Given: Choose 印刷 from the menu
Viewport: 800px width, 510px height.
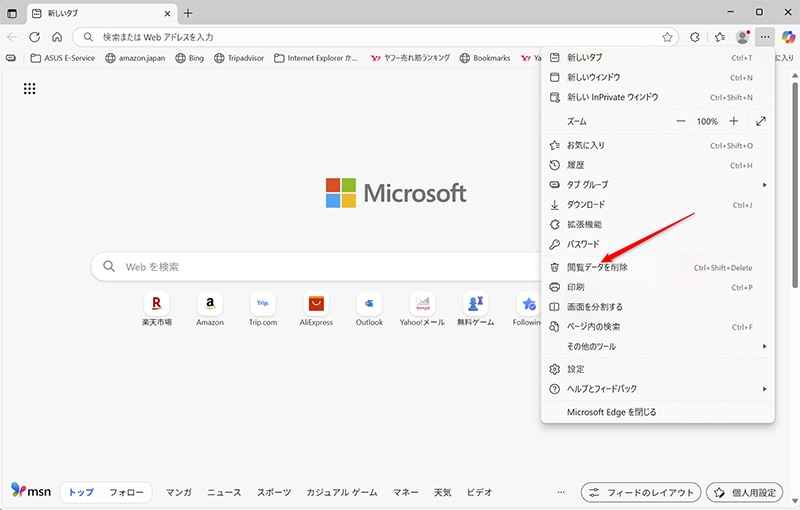Looking at the screenshot, I should click(x=657, y=287).
